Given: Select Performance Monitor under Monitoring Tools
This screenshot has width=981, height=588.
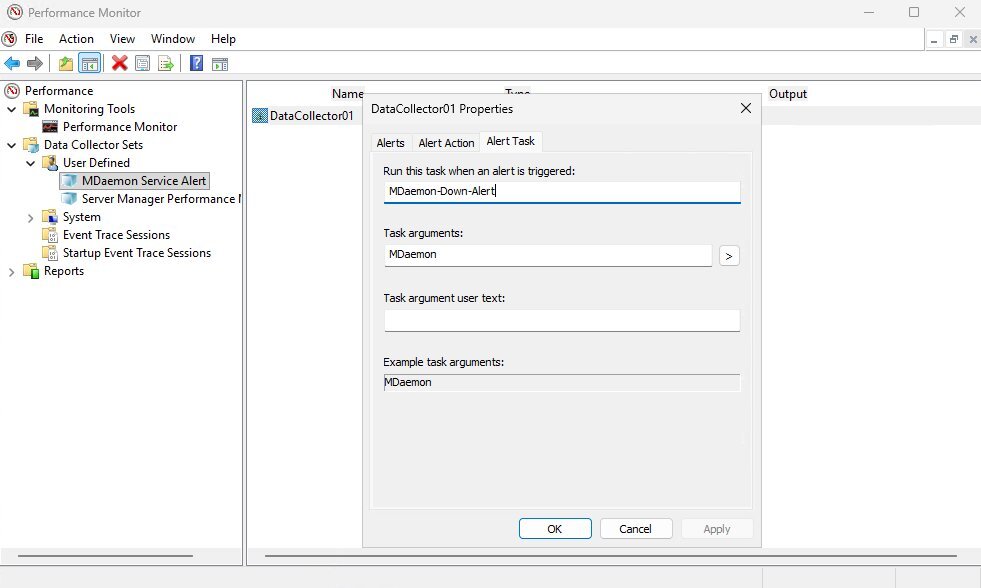Looking at the screenshot, I should pyautogui.click(x=120, y=127).
